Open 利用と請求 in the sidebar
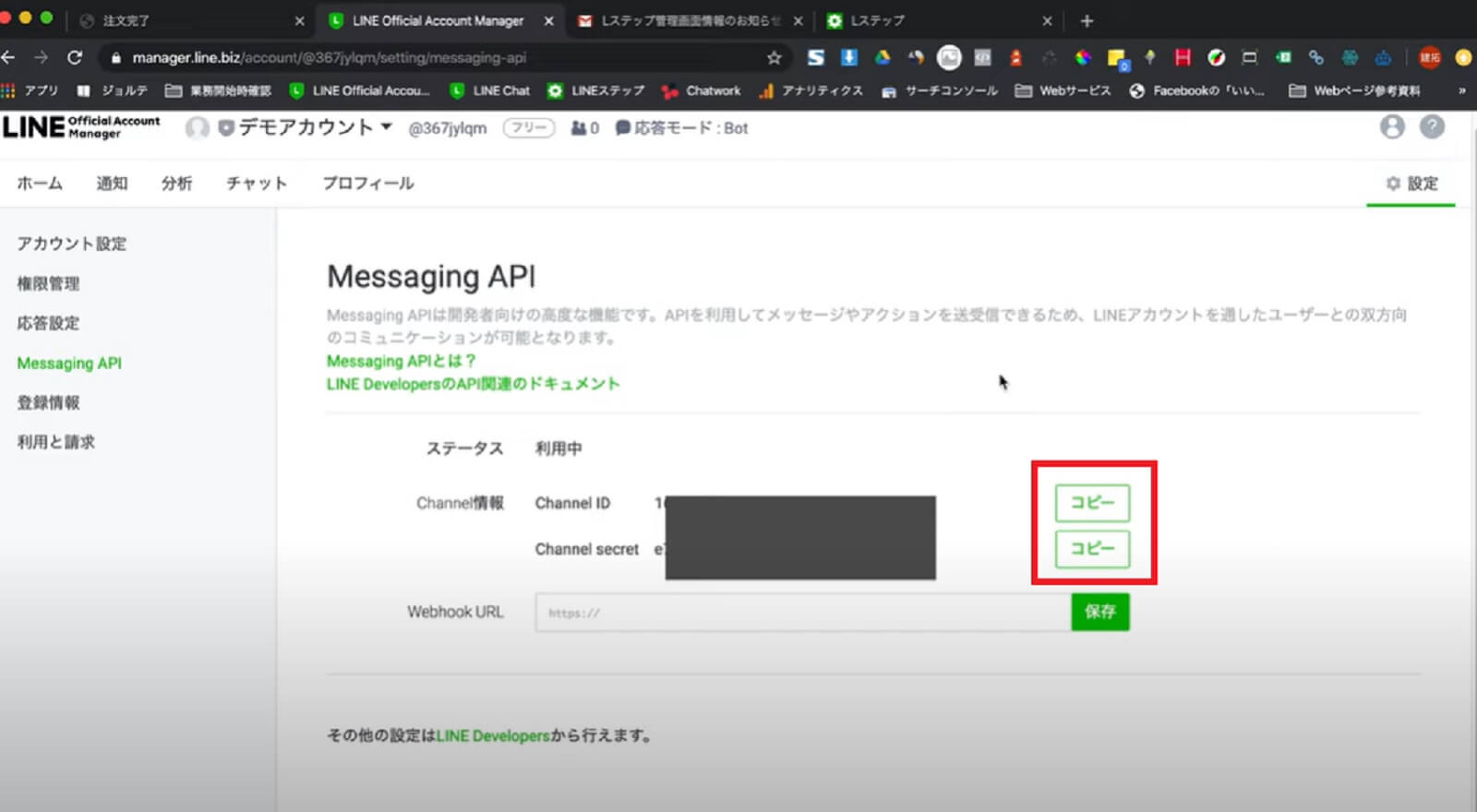The image size is (1477, 812). tap(55, 442)
